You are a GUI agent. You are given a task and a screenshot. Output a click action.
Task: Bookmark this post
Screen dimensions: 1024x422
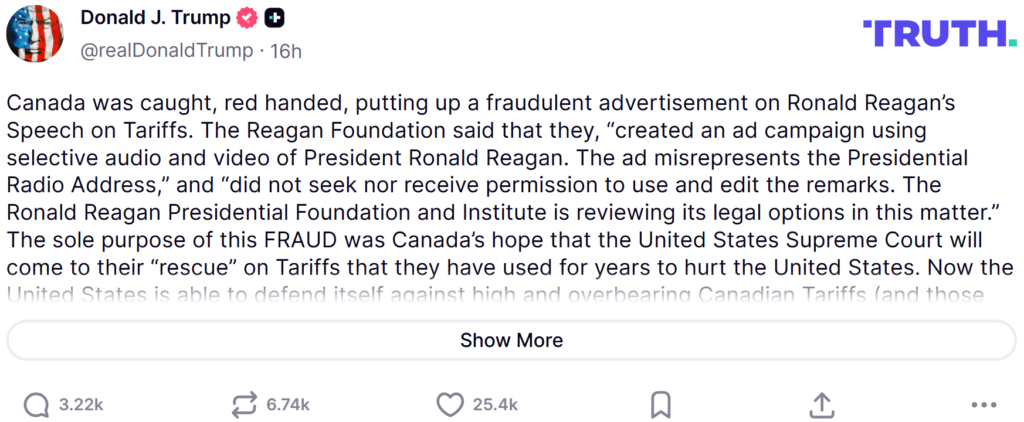click(x=660, y=404)
